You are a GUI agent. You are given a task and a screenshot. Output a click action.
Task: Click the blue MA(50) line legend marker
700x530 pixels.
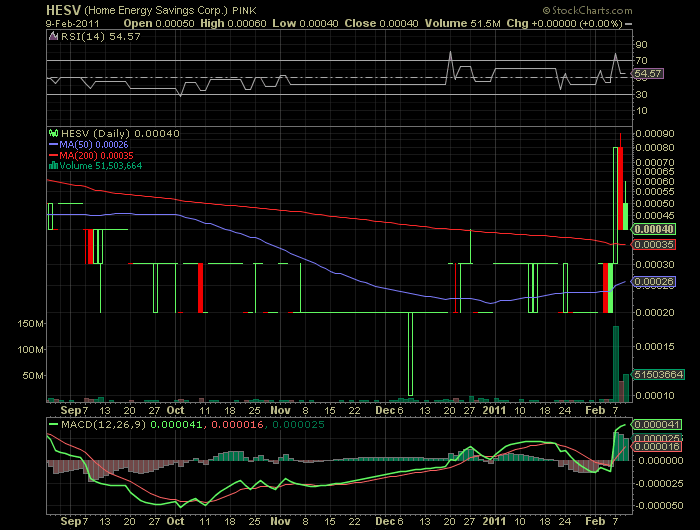[x=54, y=145]
